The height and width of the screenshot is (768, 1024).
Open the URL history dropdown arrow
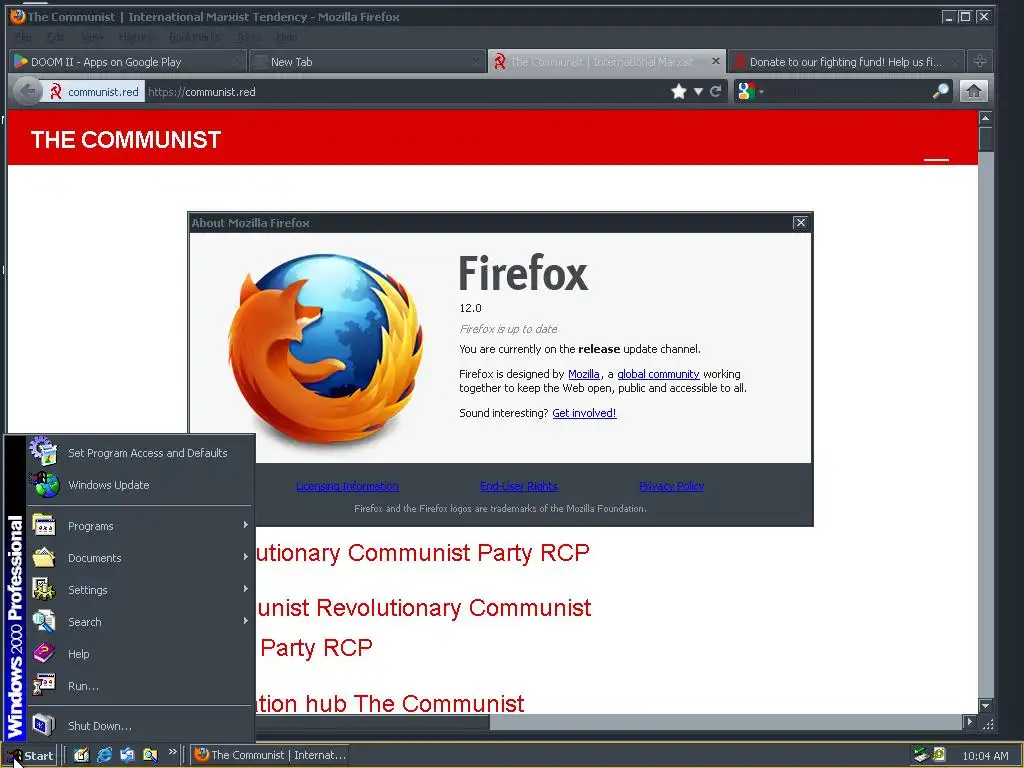click(x=698, y=91)
